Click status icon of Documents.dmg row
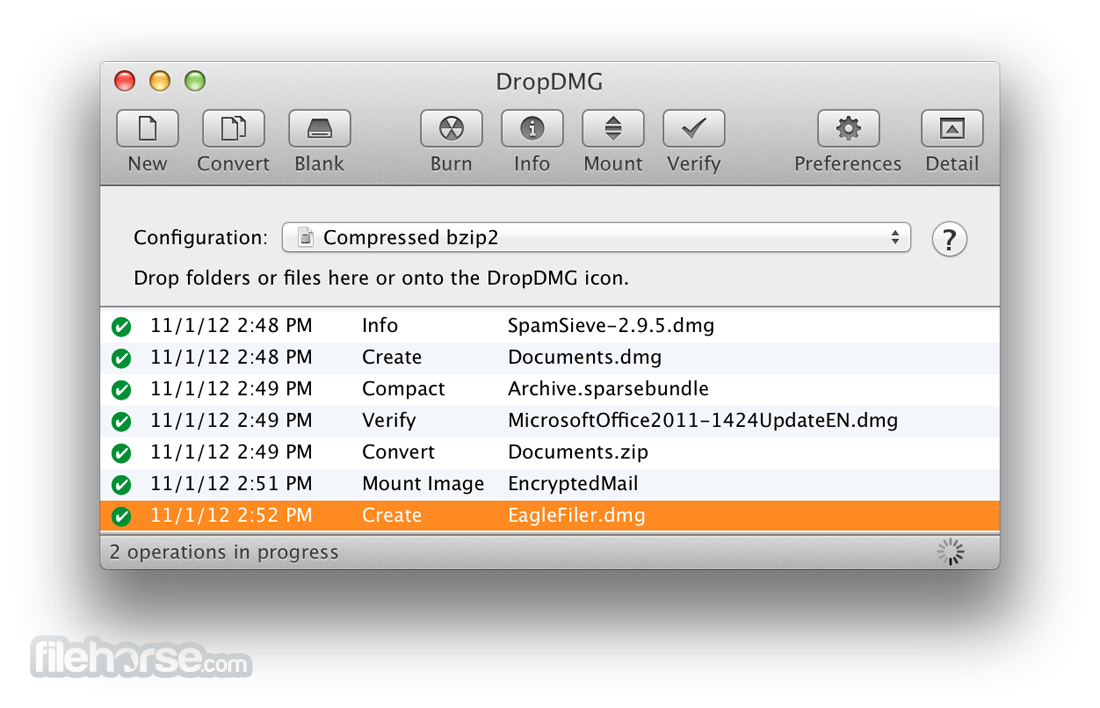Screen dimensions: 1100x708 coord(121,358)
